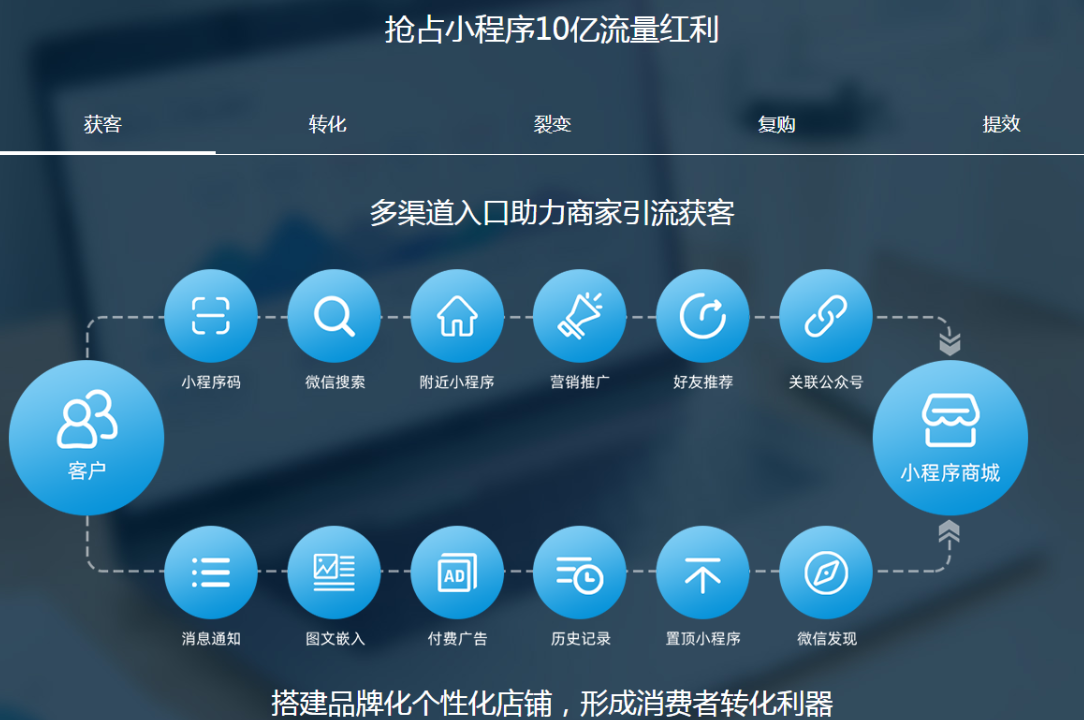
Task: Select the 历史记录 clock list icon
Action: (x=580, y=572)
